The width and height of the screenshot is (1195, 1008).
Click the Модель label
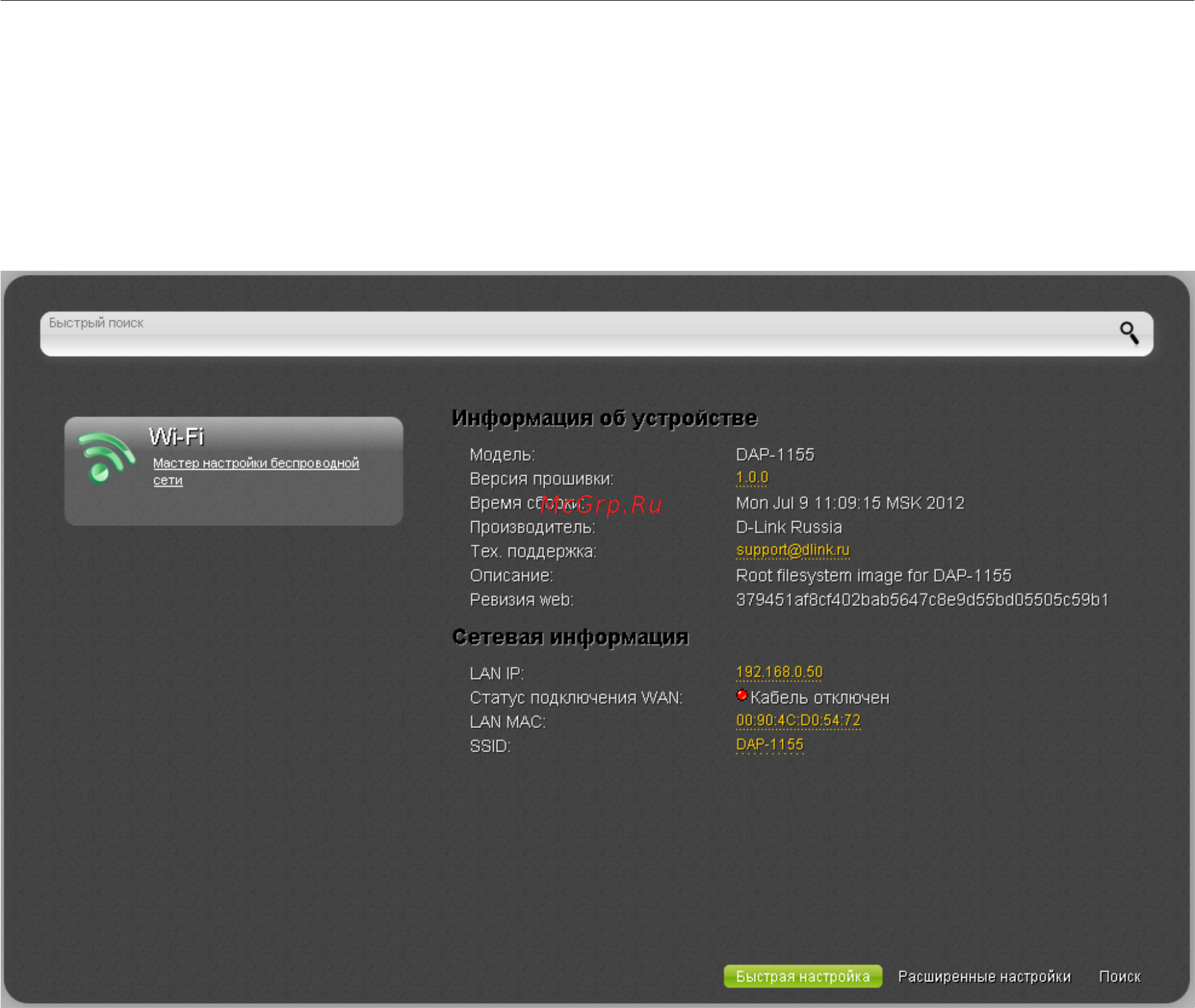pos(502,455)
